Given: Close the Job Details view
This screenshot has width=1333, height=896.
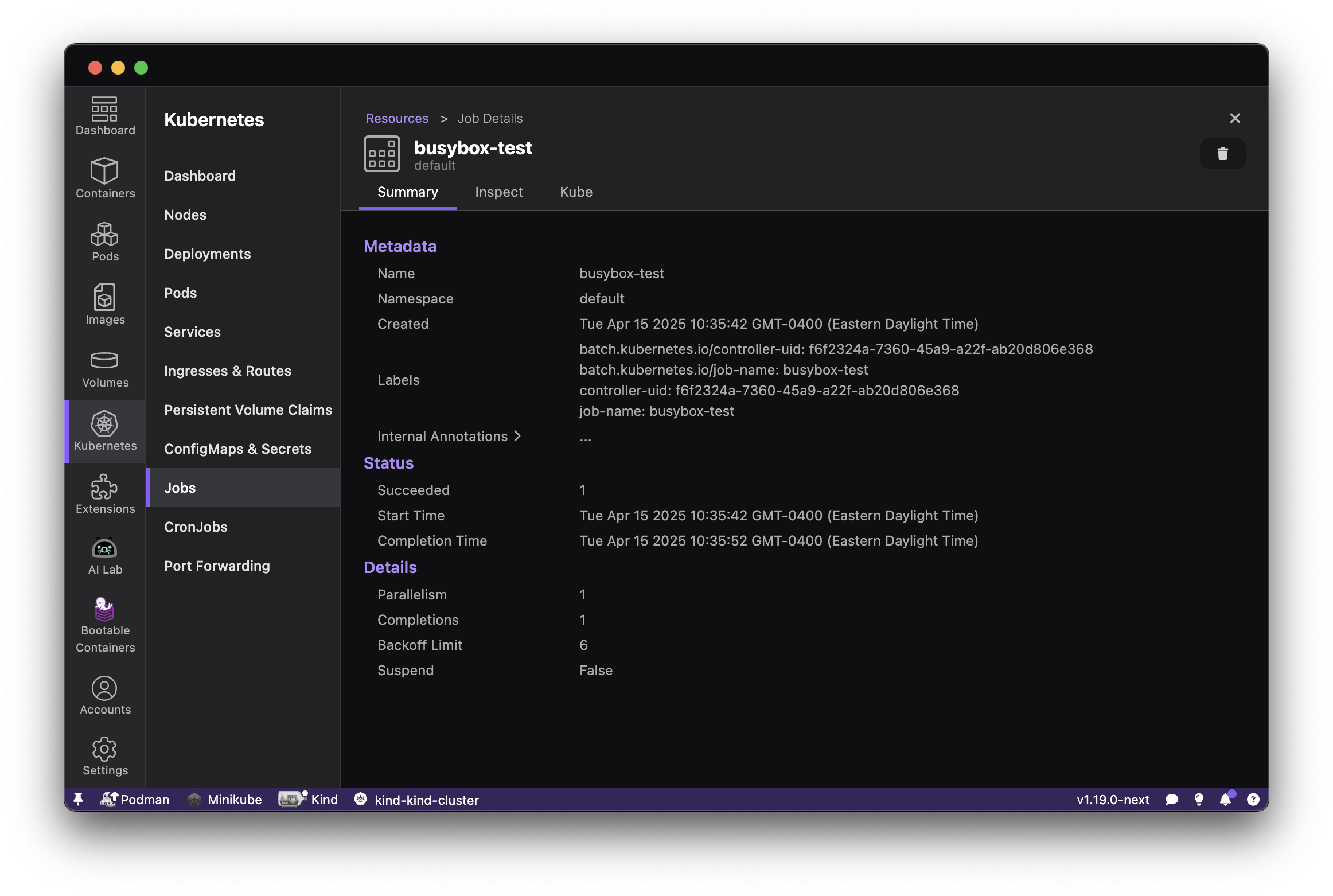Looking at the screenshot, I should (x=1235, y=118).
